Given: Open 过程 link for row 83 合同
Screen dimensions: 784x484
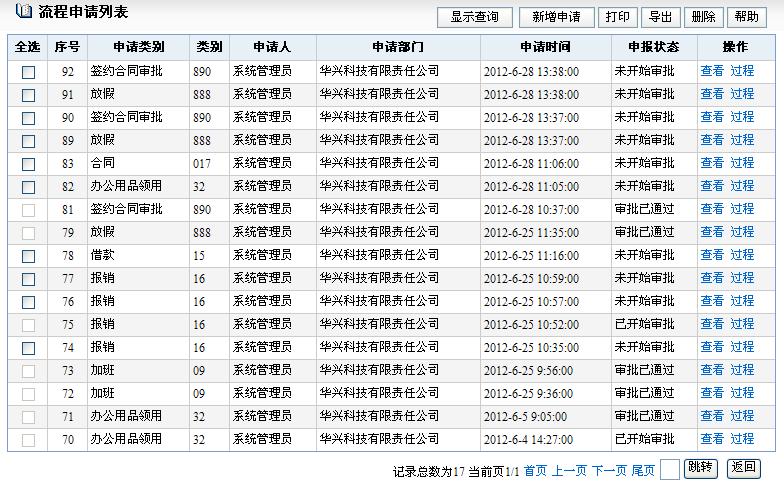Looking at the screenshot, I should [x=742, y=163].
